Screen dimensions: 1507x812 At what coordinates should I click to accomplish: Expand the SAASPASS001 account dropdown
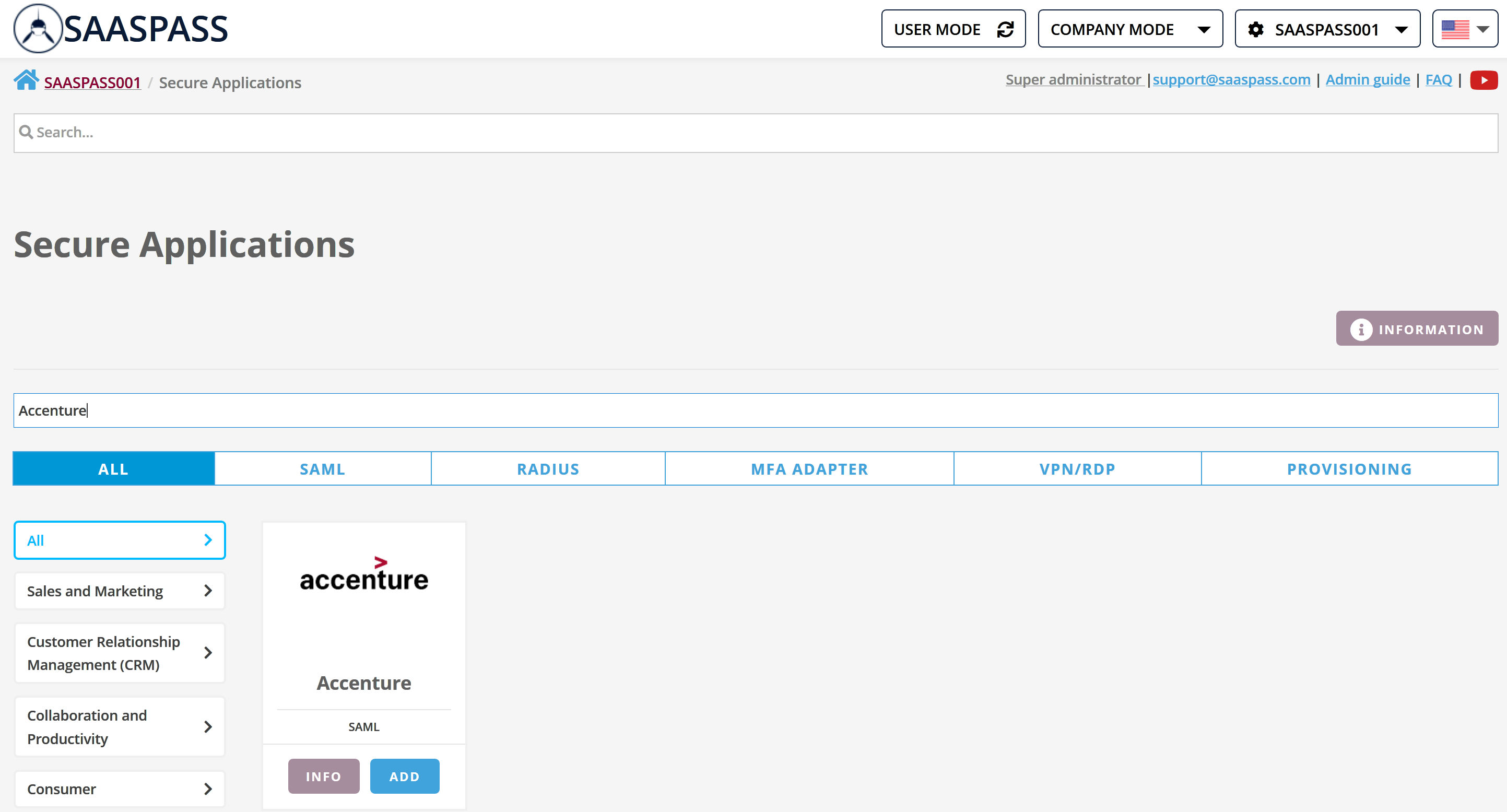(x=1401, y=29)
